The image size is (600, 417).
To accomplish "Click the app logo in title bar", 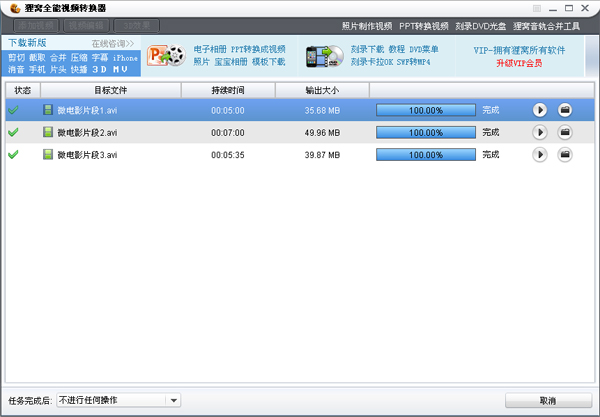I will coord(15,8).
